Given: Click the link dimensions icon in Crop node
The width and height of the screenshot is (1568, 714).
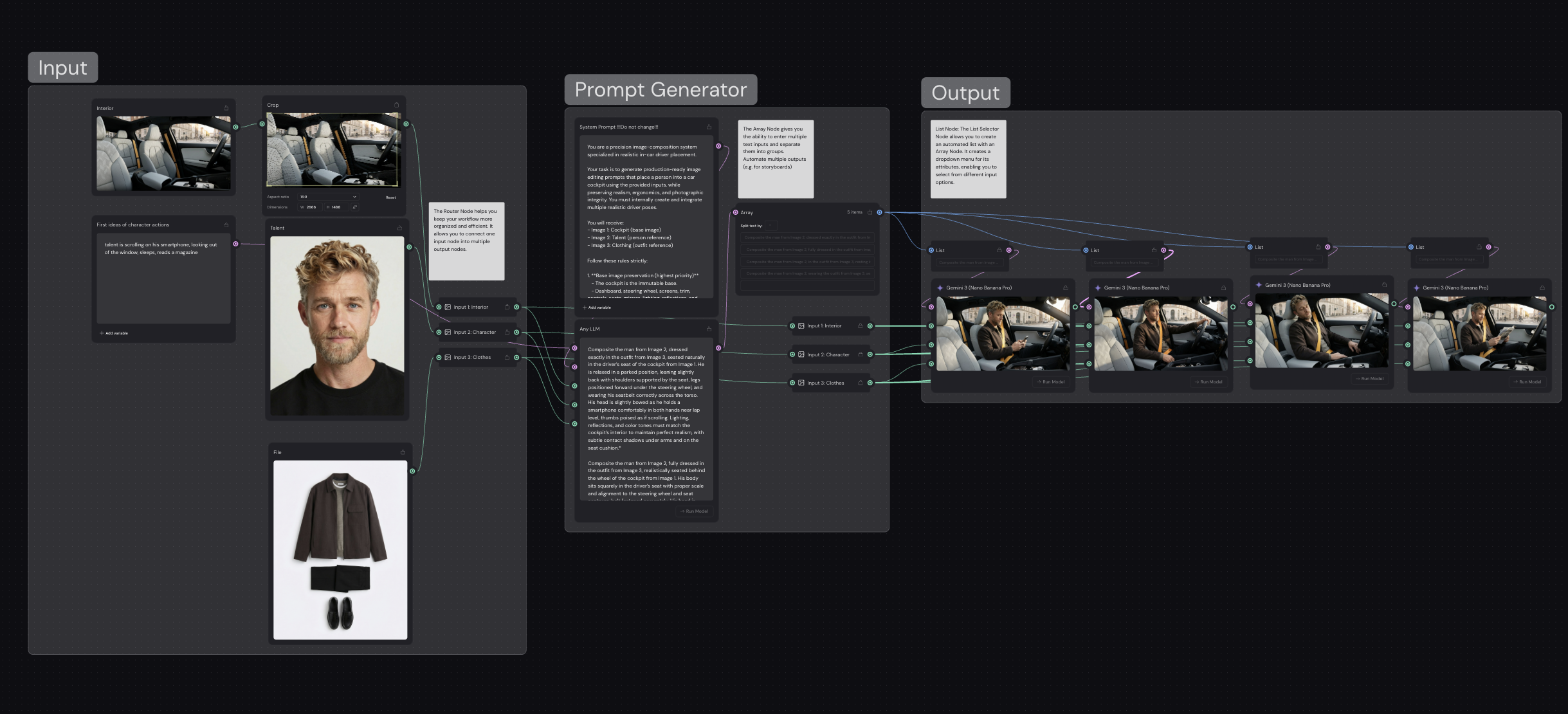Looking at the screenshot, I should coord(354,207).
